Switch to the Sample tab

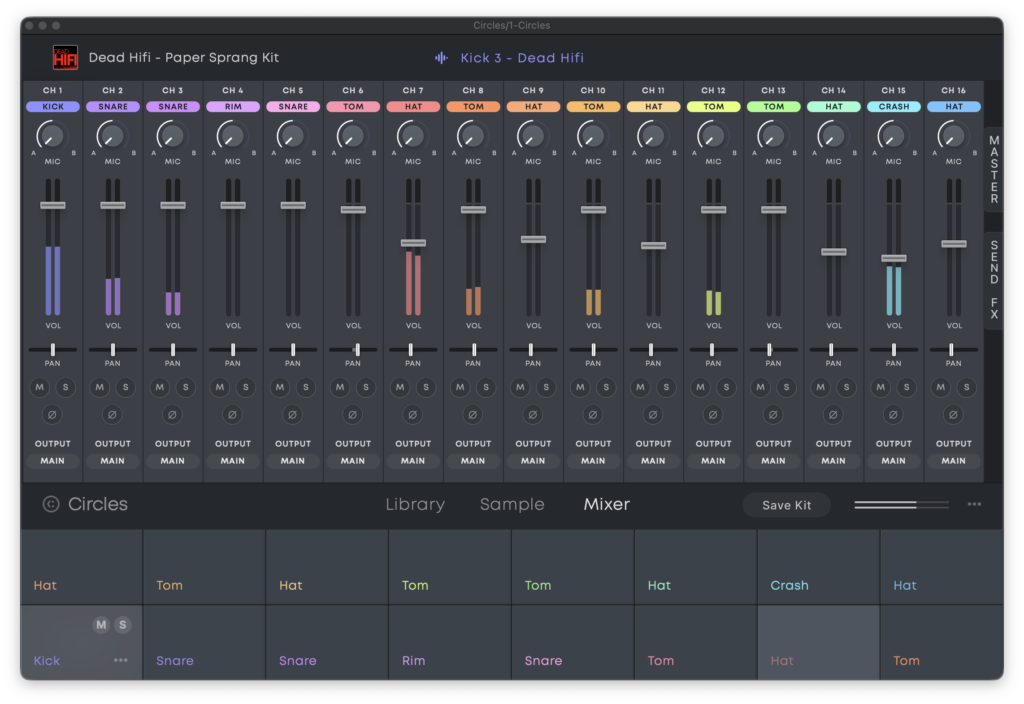click(x=512, y=504)
